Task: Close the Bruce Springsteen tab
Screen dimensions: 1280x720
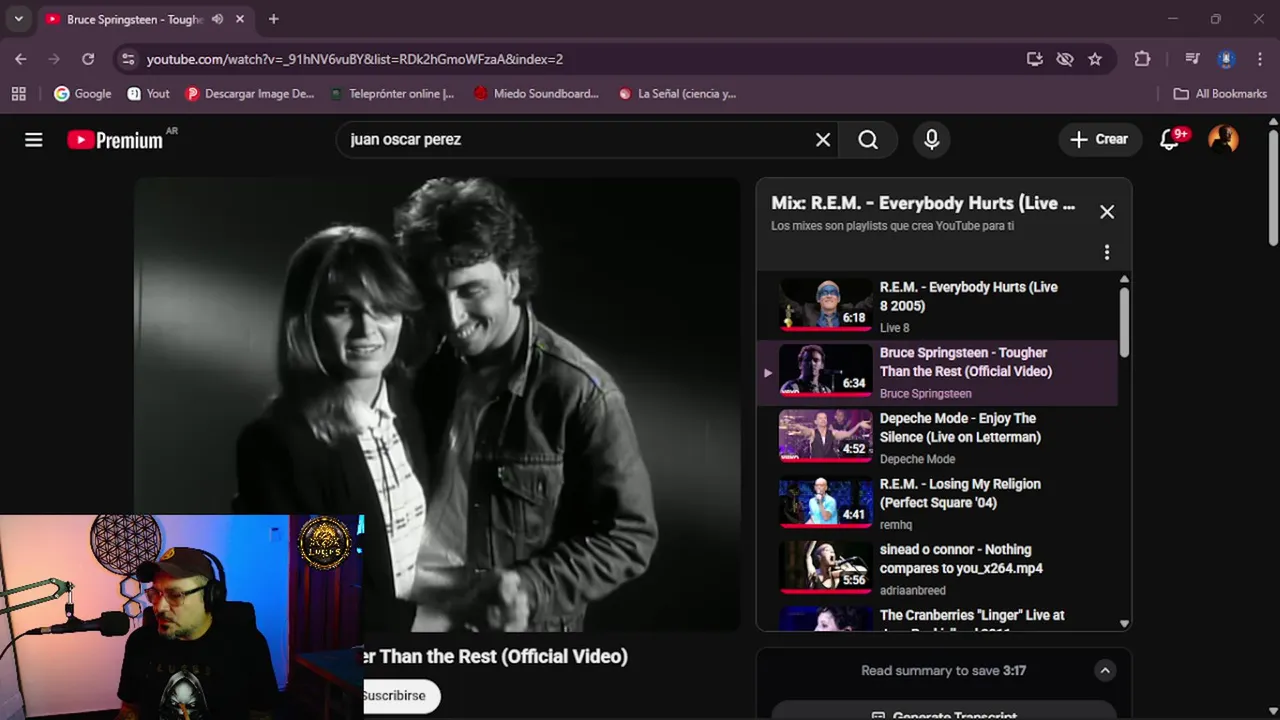Action: point(240,19)
